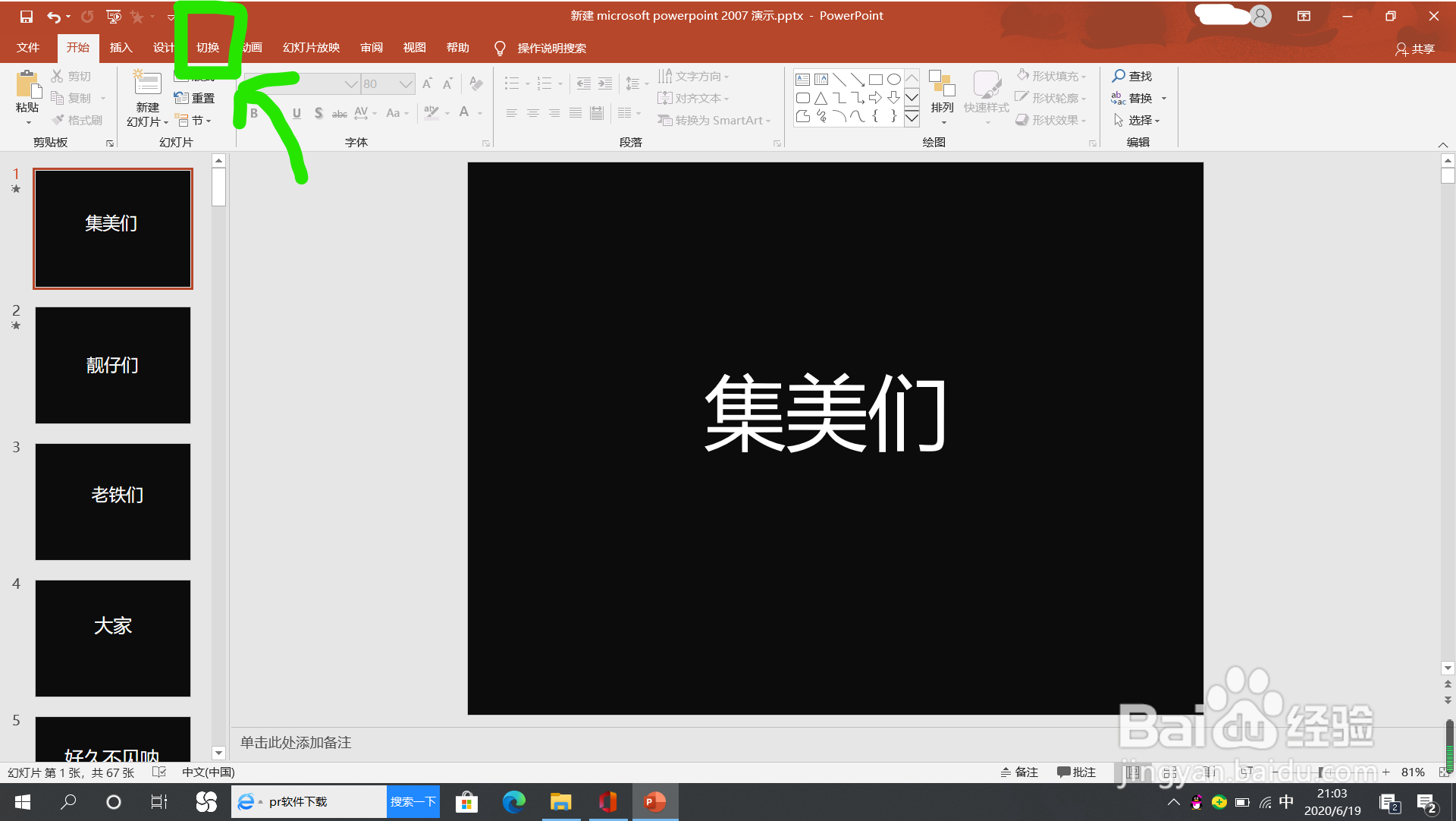Viewport: 1456px width, 821px height.
Task: Click the Undo icon in title bar
Action: click(x=53, y=16)
